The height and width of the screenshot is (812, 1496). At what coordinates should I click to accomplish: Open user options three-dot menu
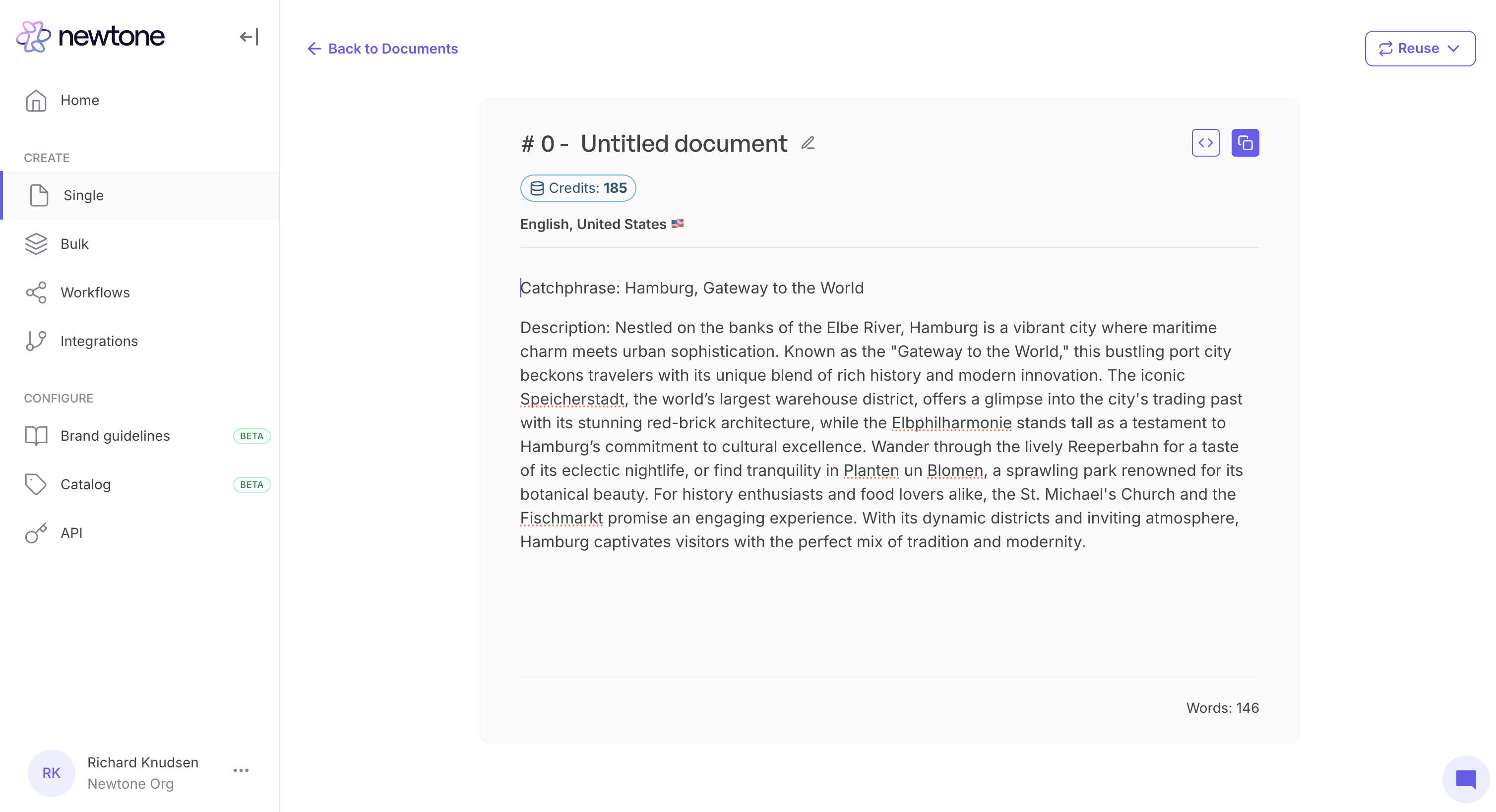pyautogui.click(x=241, y=770)
